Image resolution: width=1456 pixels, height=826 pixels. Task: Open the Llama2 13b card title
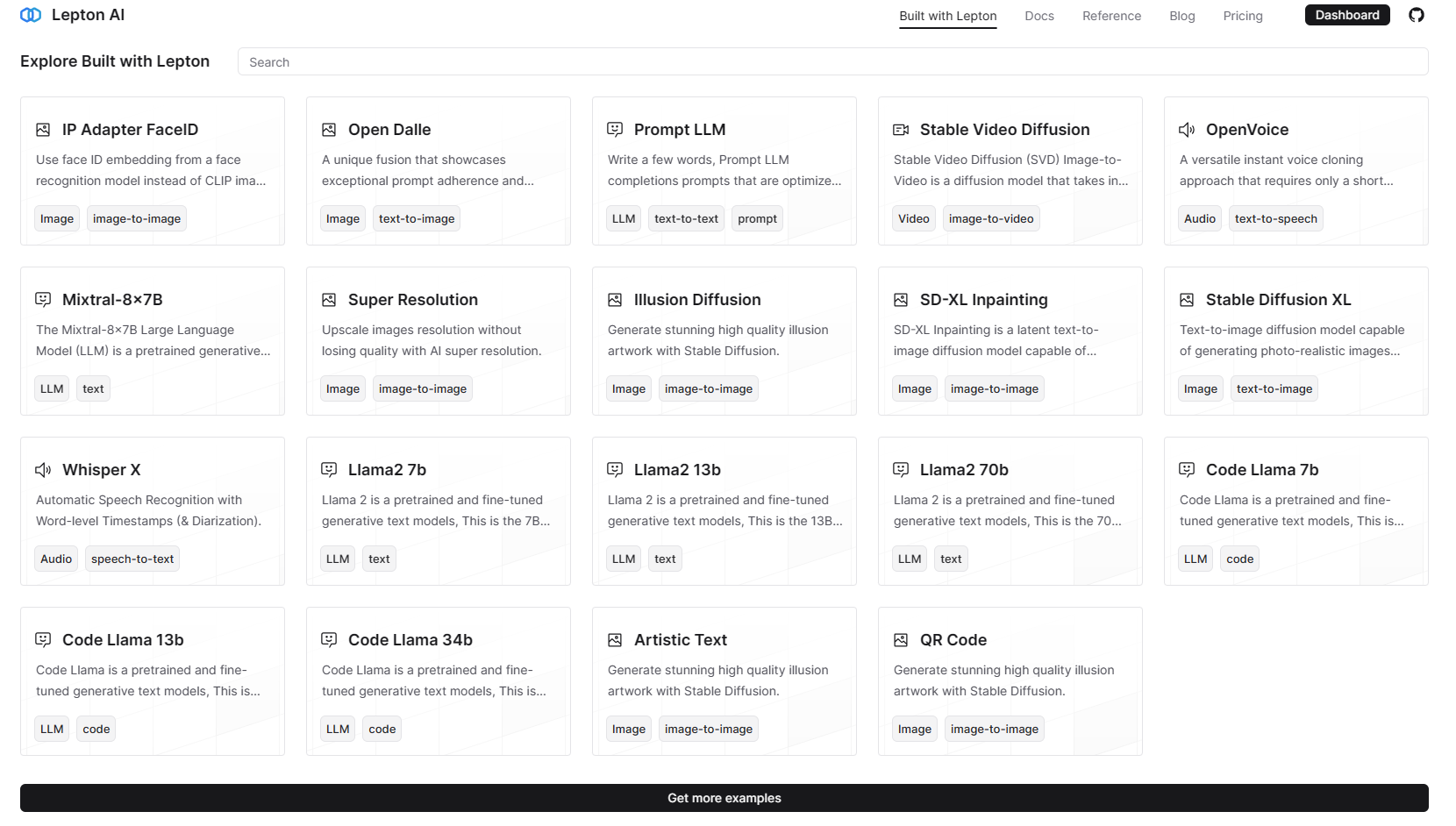pos(677,470)
